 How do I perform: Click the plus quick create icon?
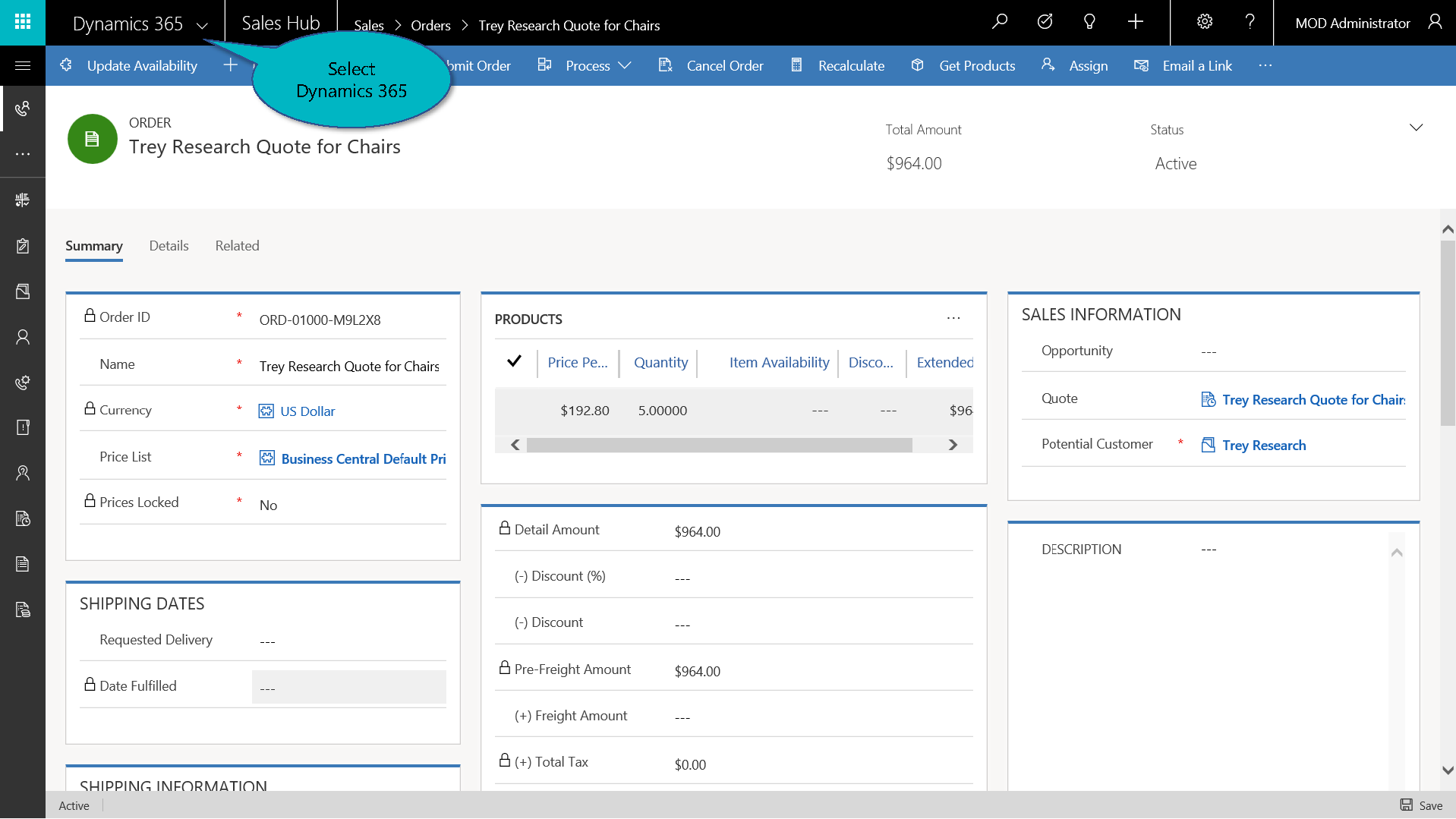[1135, 22]
